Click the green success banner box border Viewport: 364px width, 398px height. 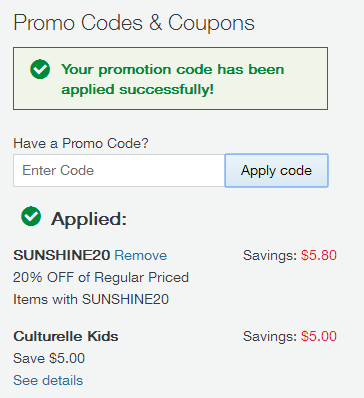170,48
